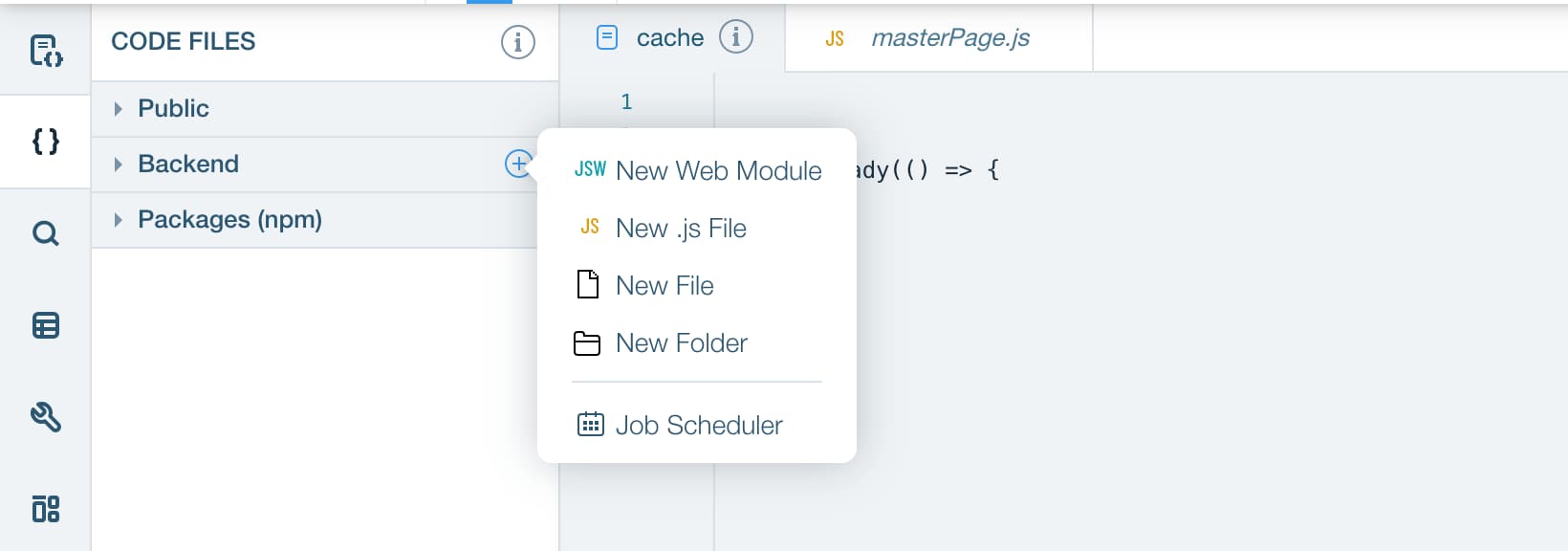Open the developer tools wrench panel
This screenshot has height=551, width=1568.
coord(45,418)
